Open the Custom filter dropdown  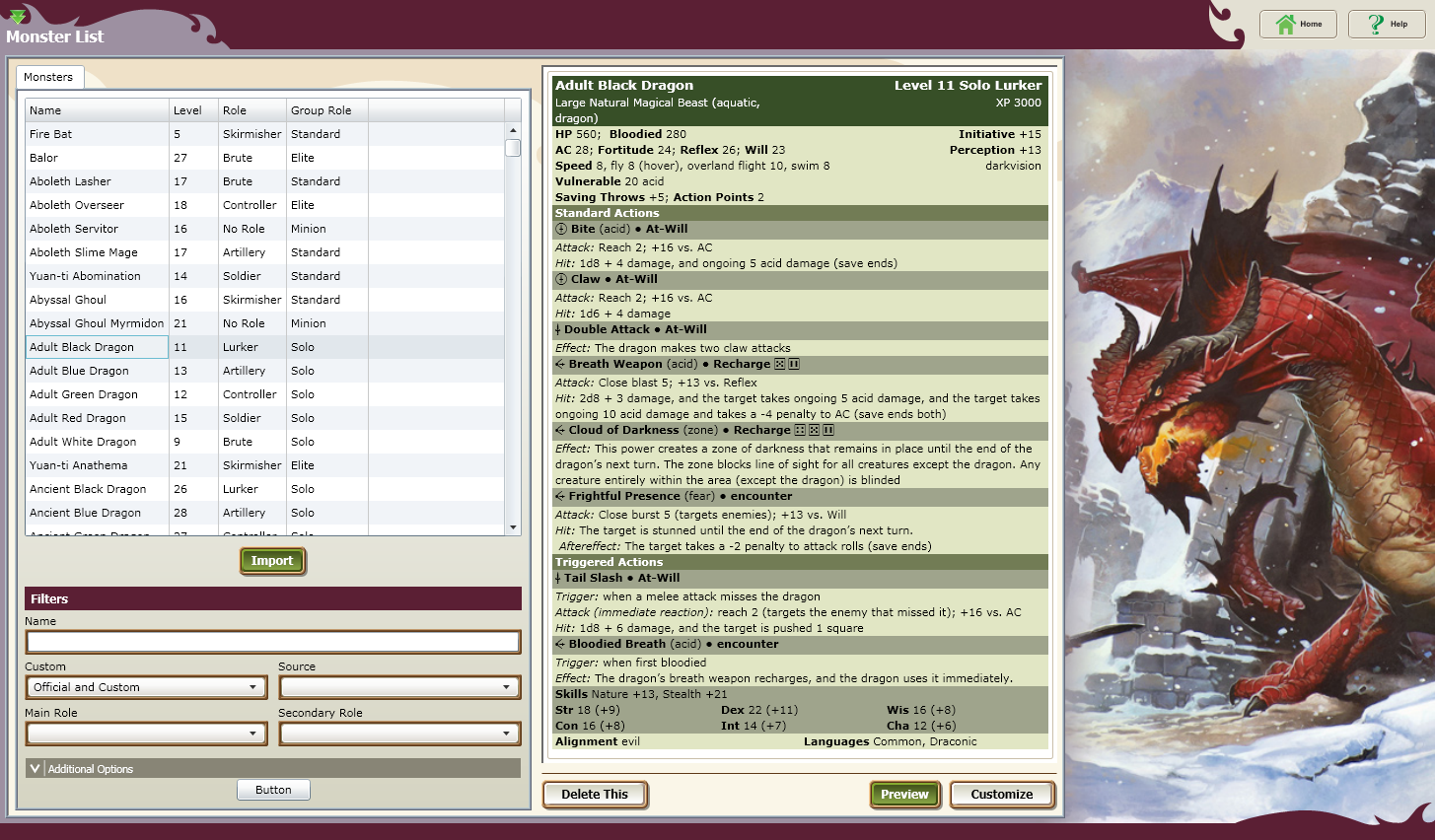click(146, 687)
